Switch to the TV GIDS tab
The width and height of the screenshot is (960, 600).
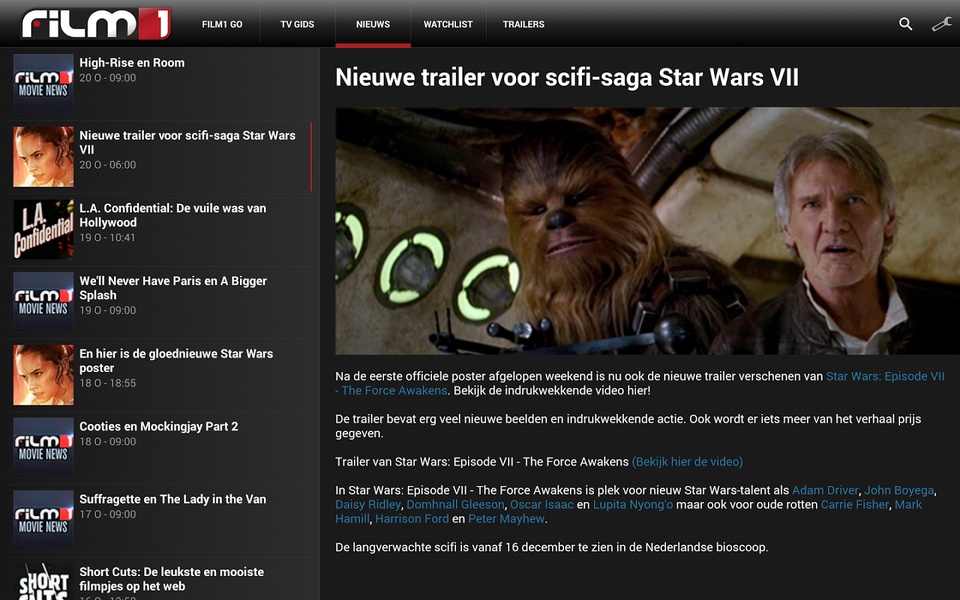298,24
